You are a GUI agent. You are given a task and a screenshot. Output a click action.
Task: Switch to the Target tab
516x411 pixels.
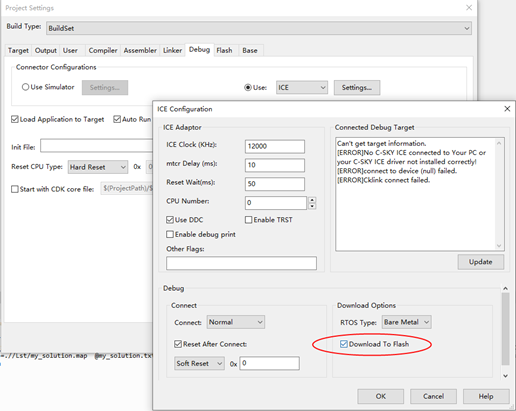tap(18, 51)
